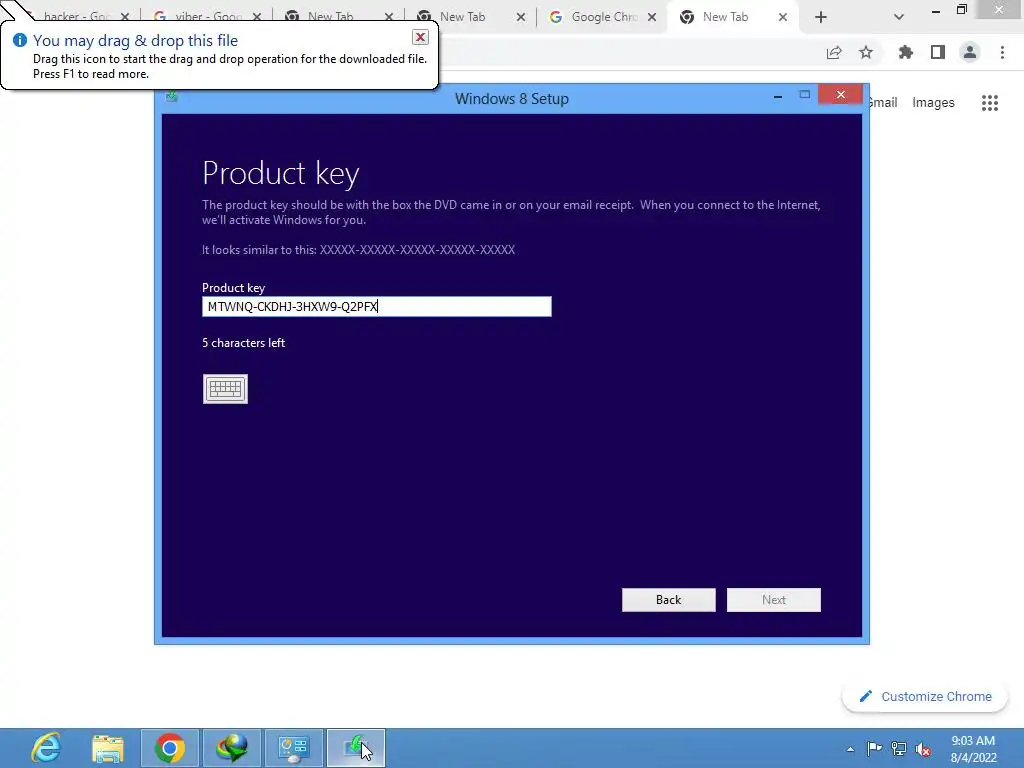Open the Images link
The image size is (1024, 768).
(933, 103)
